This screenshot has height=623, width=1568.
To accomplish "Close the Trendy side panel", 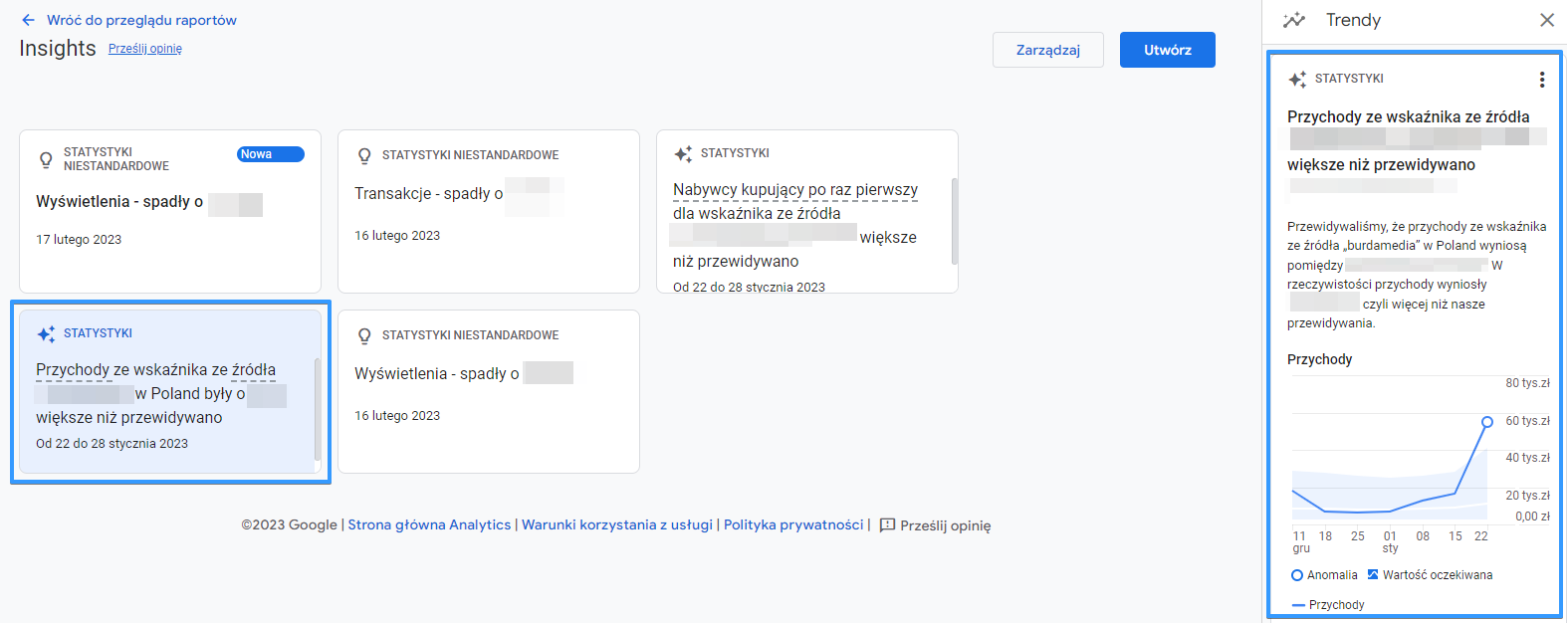I will (x=1546, y=20).
